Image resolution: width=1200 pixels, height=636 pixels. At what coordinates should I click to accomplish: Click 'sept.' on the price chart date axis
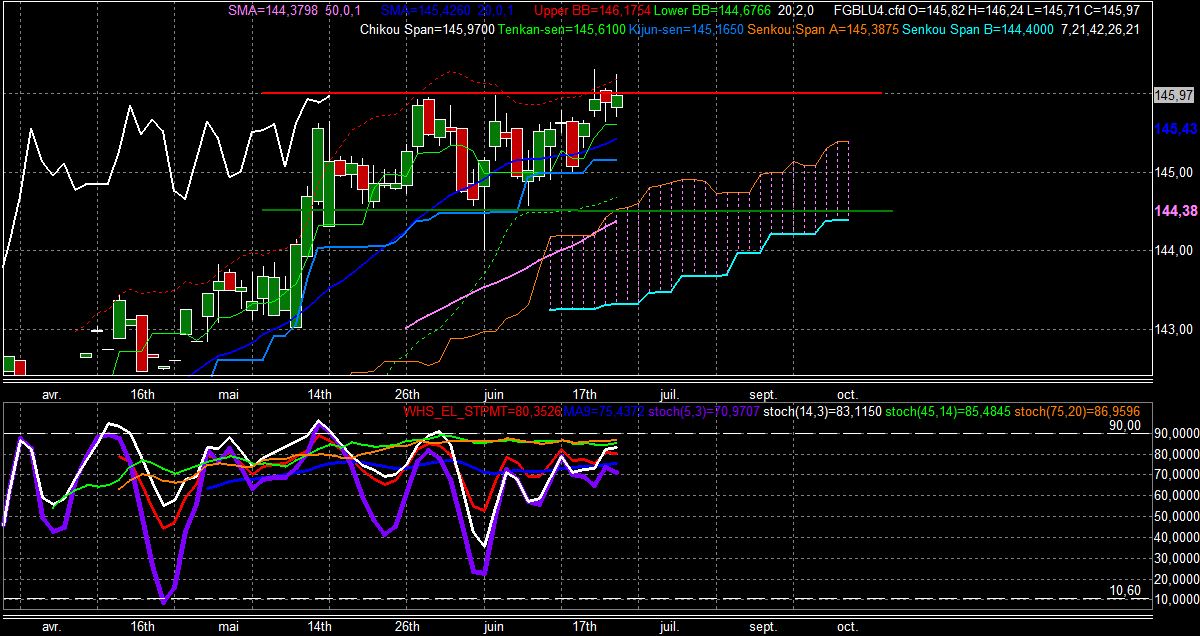(763, 394)
